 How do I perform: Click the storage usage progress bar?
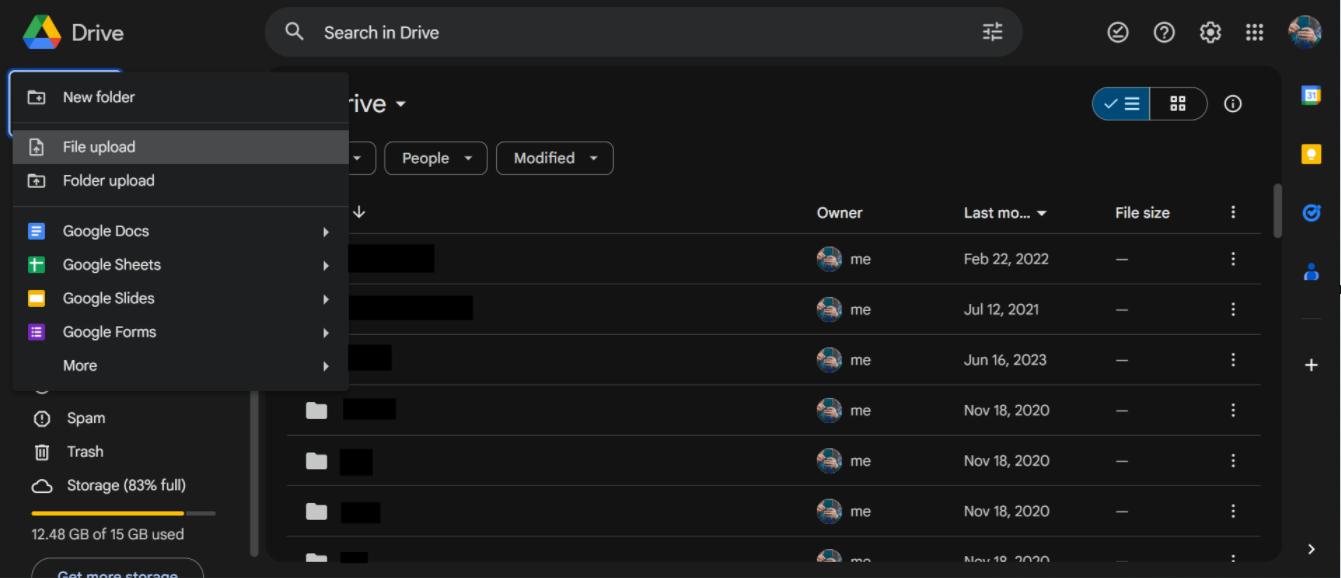coord(123,513)
